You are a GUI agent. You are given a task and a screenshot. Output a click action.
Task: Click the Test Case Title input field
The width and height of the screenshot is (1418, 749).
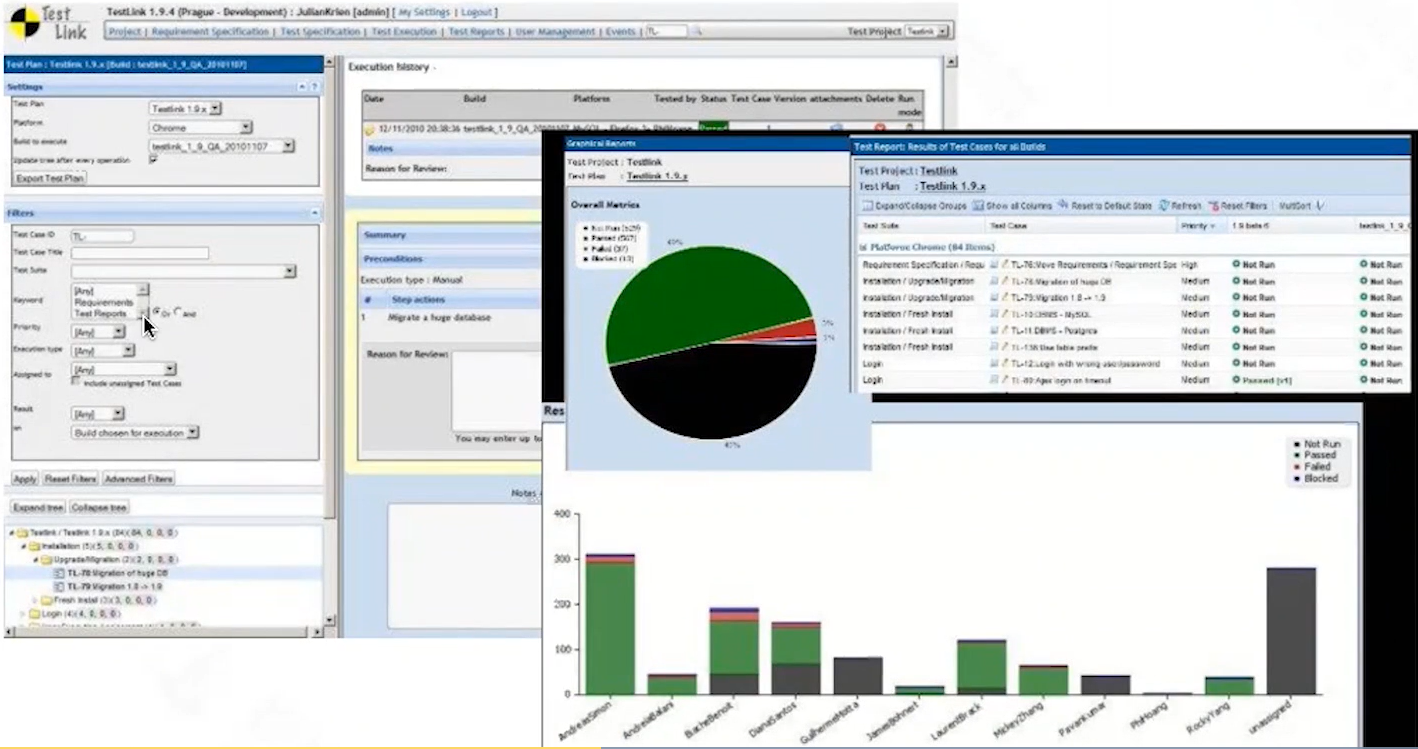click(x=140, y=253)
